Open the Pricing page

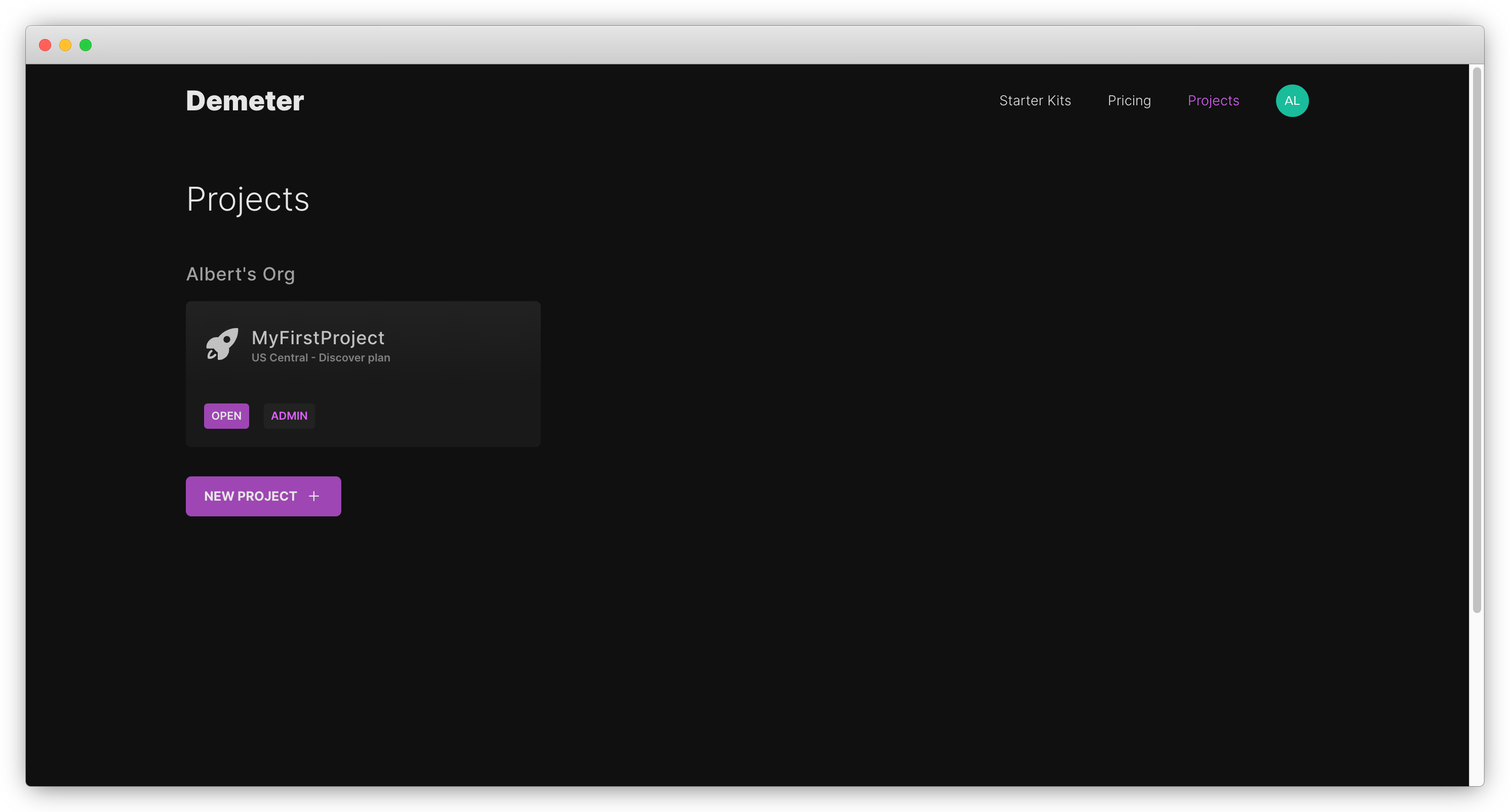tap(1129, 101)
